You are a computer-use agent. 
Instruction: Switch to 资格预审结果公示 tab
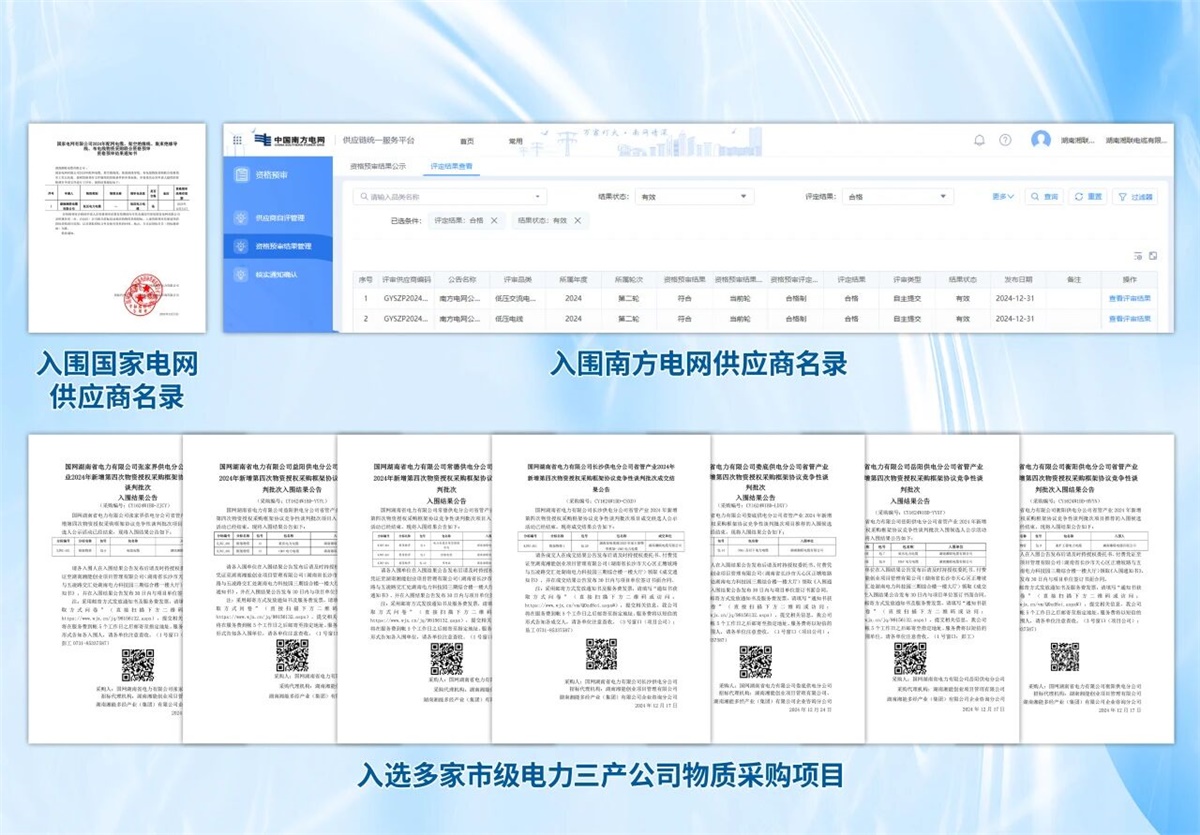[x=377, y=166]
